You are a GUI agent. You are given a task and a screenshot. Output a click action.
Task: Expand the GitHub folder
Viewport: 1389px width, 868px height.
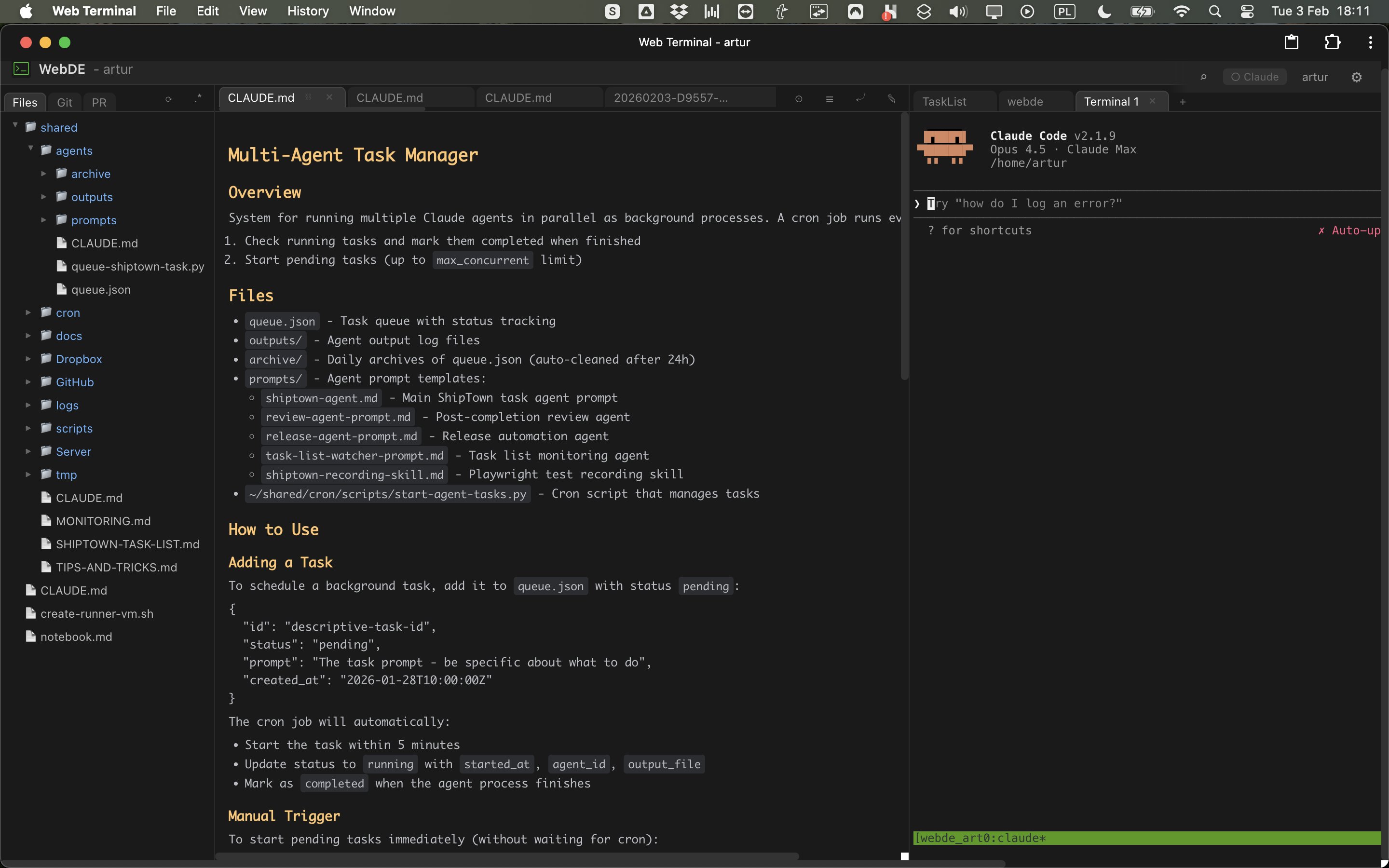(28, 382)
